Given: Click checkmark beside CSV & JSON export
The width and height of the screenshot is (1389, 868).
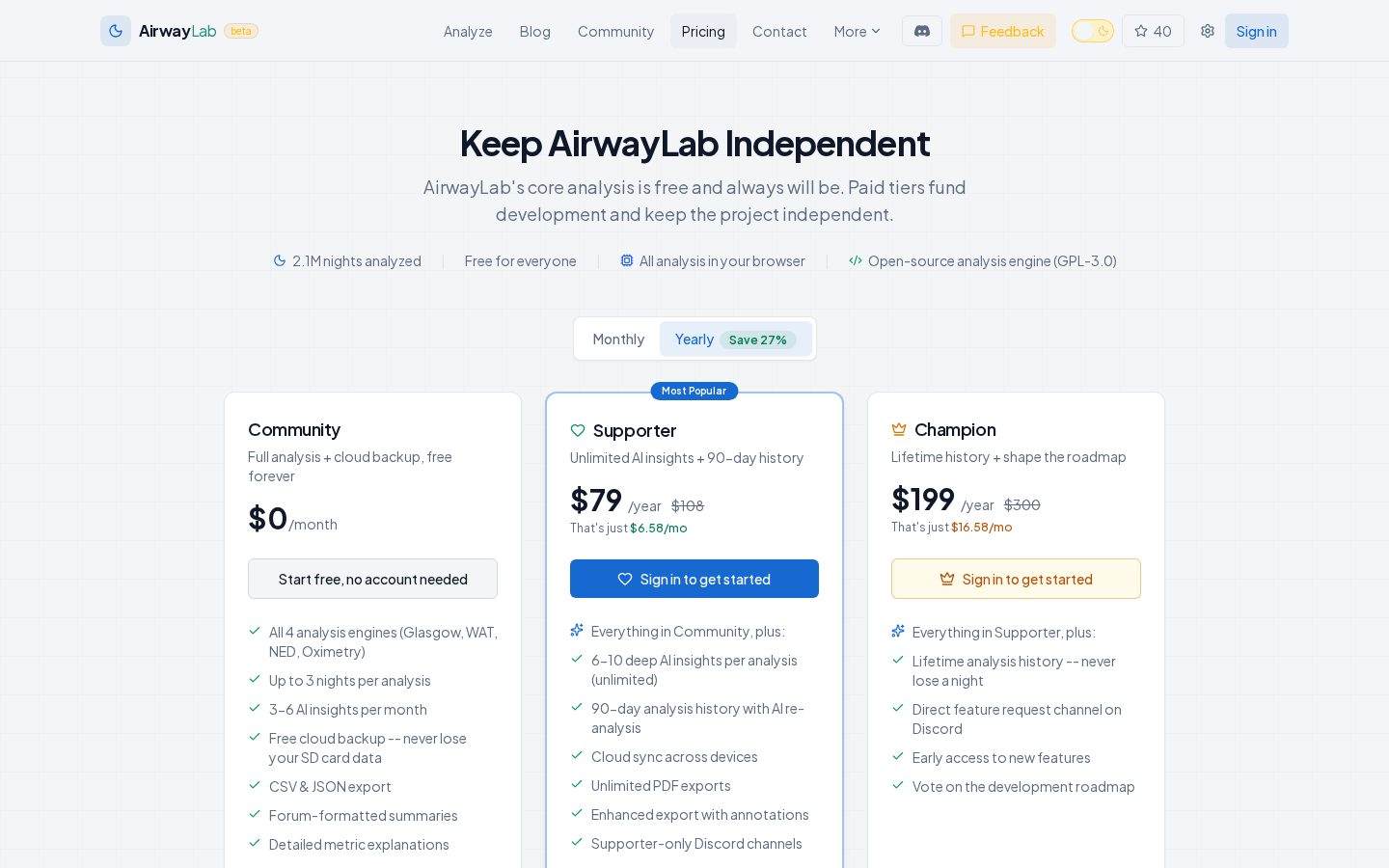Looking at the screenshot, I should tap(255, 785).
